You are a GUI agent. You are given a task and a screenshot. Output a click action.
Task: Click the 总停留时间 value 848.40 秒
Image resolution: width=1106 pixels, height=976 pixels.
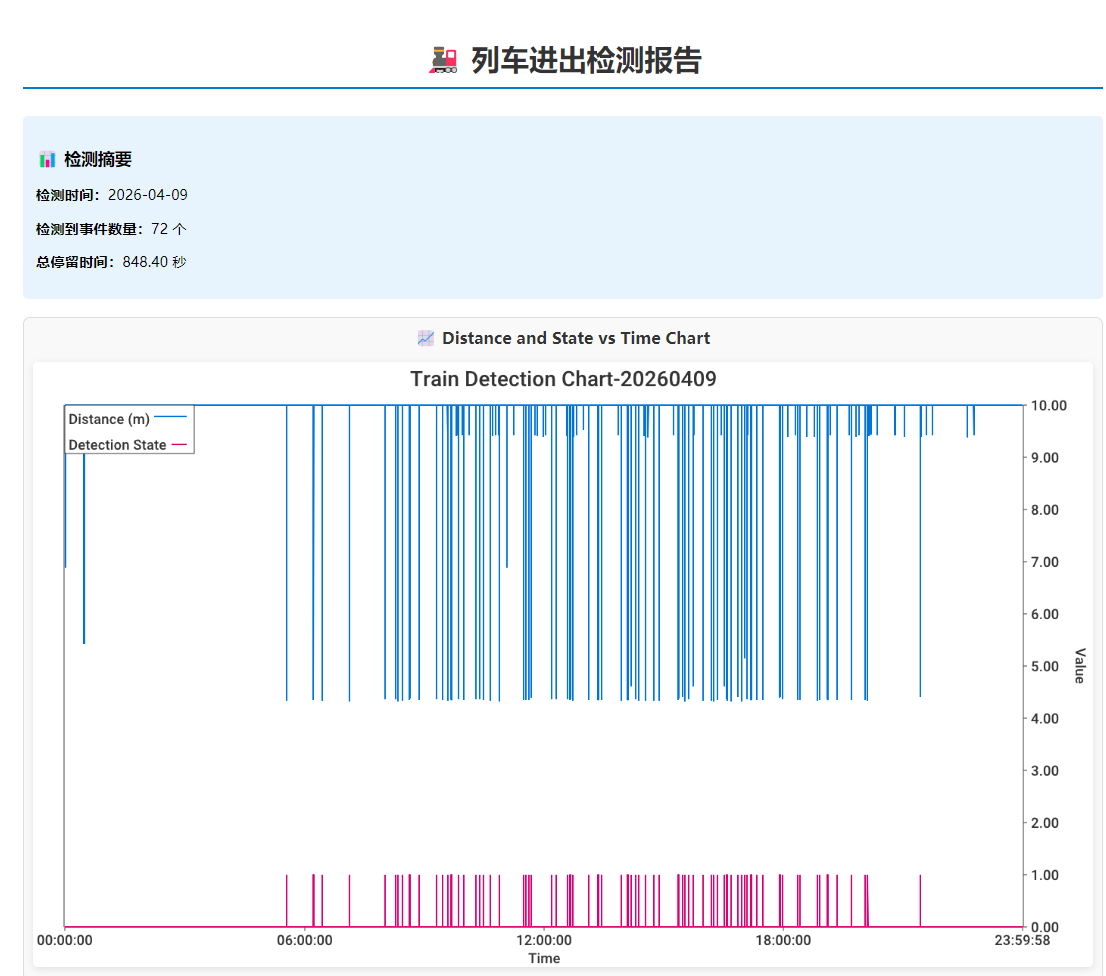[x=154, y=262]
